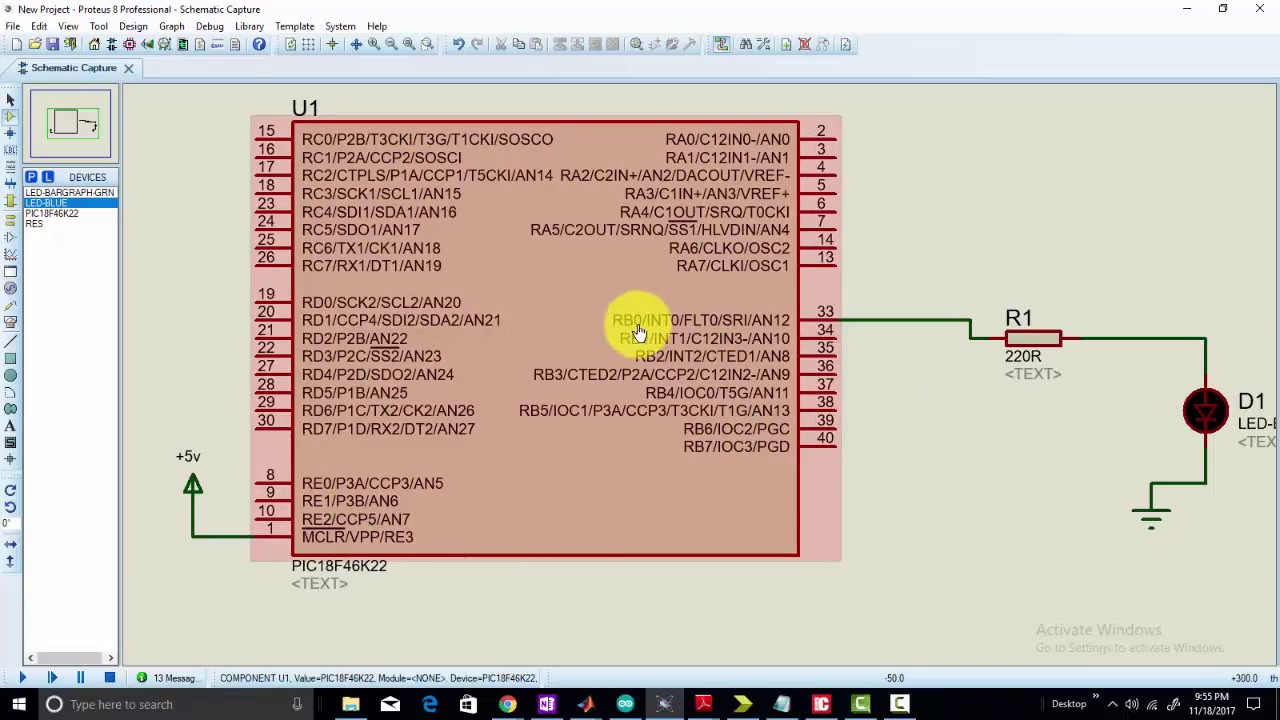Open the Library menu
Image resolution: width=1280 pixels, height=720 pixels.
point(249,26)
